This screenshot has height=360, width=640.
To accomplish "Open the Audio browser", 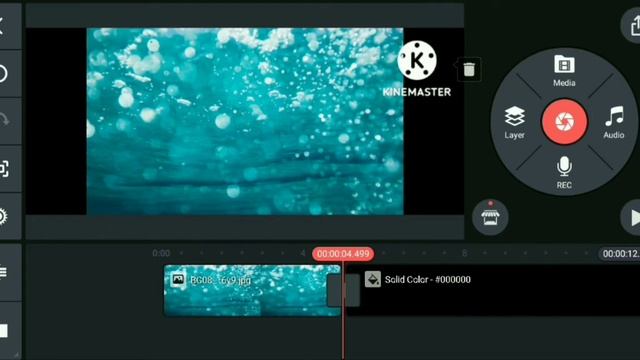I will tap(614, 122).
